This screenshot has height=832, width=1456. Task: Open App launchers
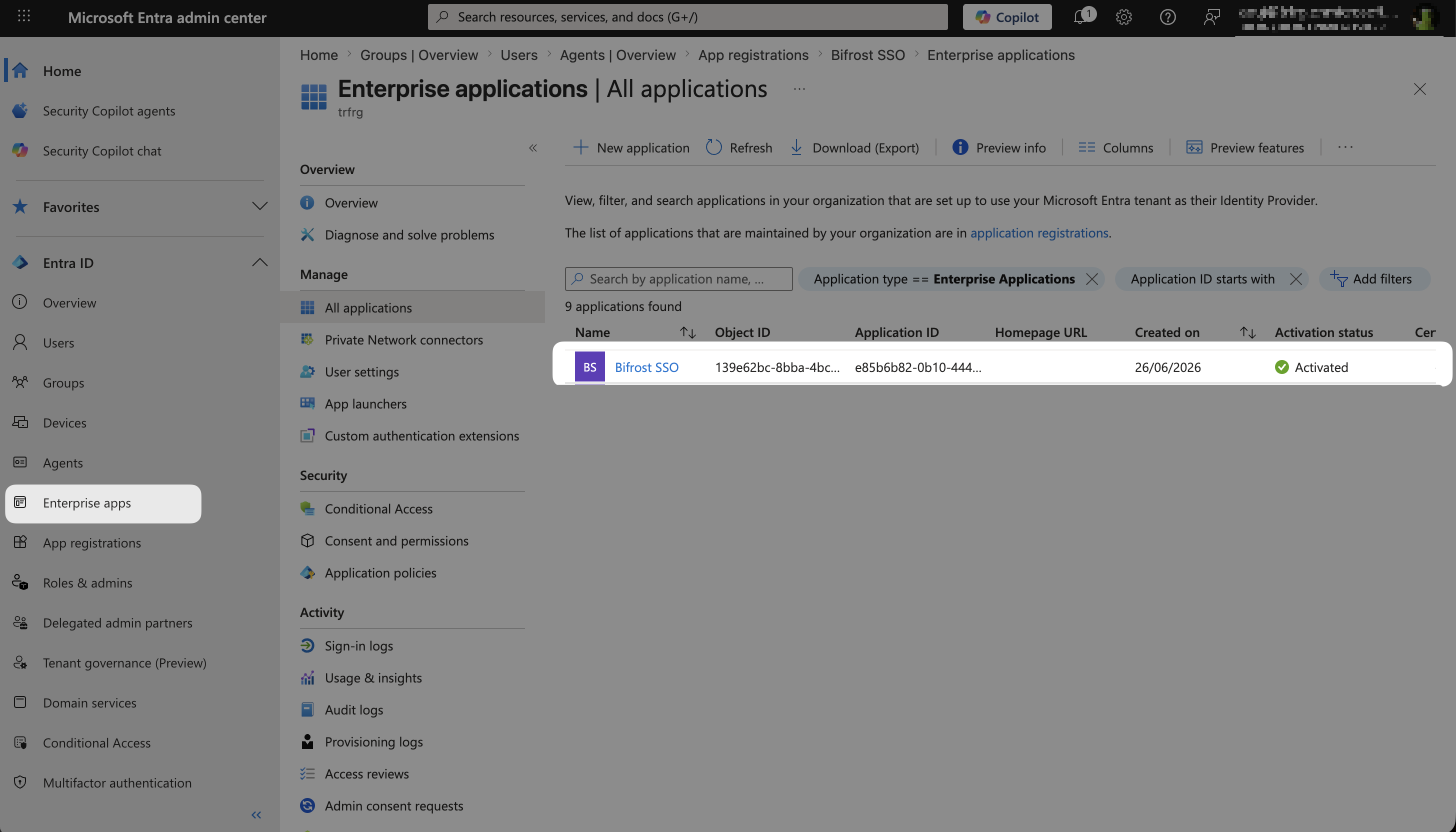[365, 404]
